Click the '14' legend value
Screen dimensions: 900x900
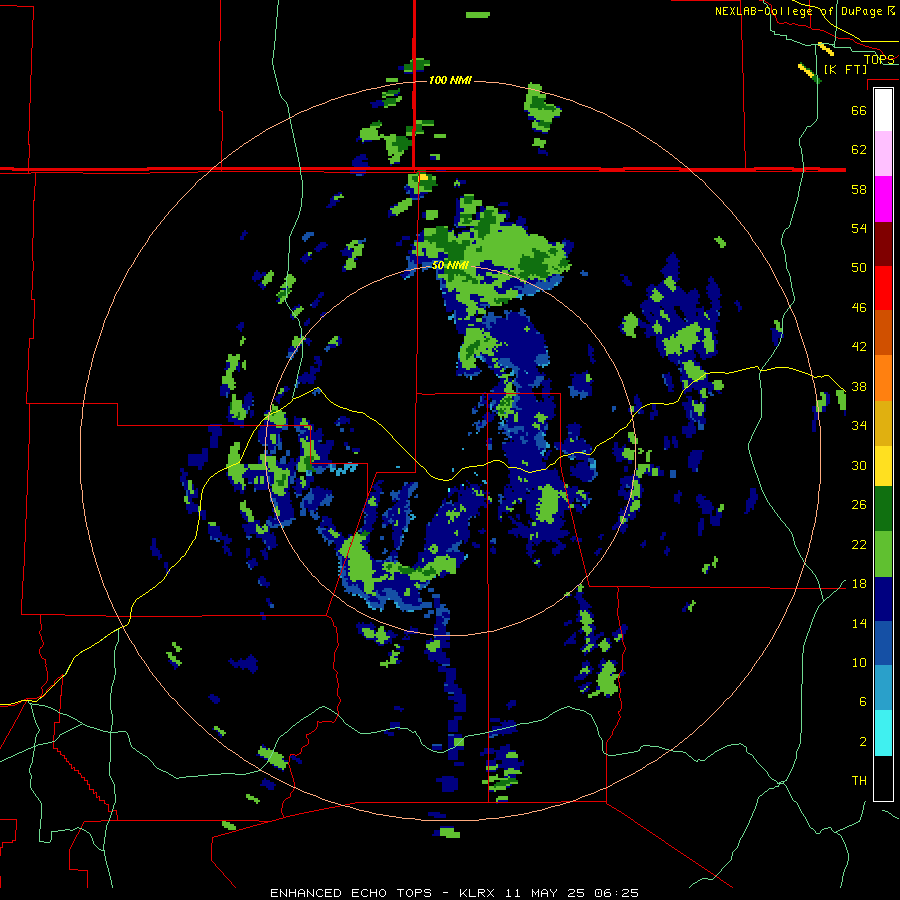859,623
